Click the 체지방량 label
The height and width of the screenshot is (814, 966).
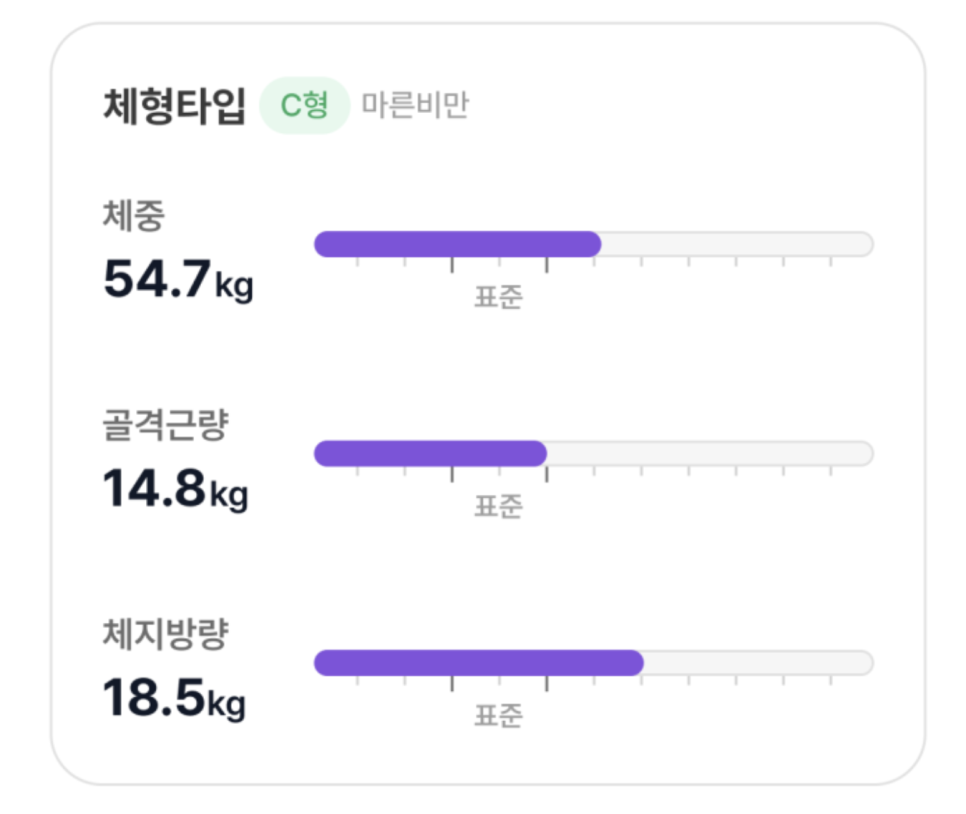tap(165, 634)
